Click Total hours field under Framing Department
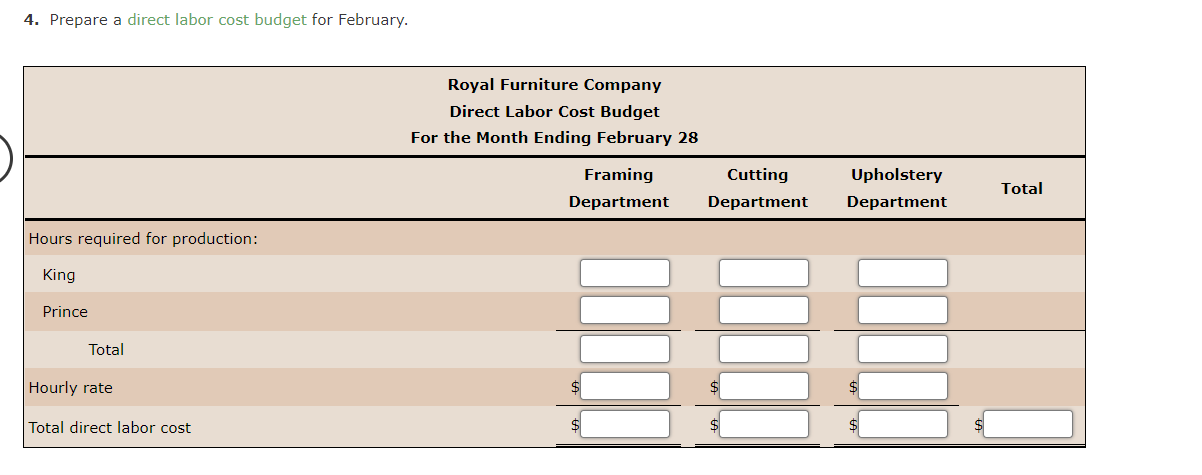Image resolution: width=1202 pixels, height=475 pixels. click(x=625, y=349)
